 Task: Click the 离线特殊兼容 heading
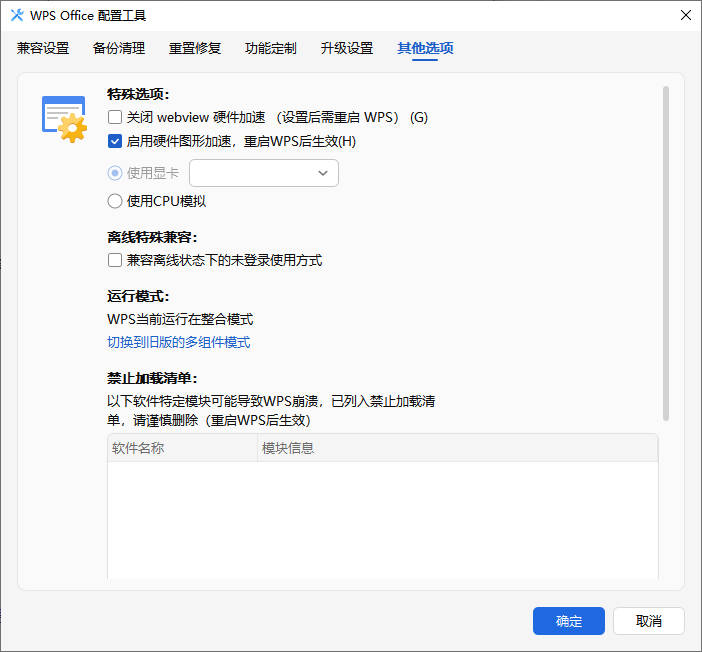152,237
